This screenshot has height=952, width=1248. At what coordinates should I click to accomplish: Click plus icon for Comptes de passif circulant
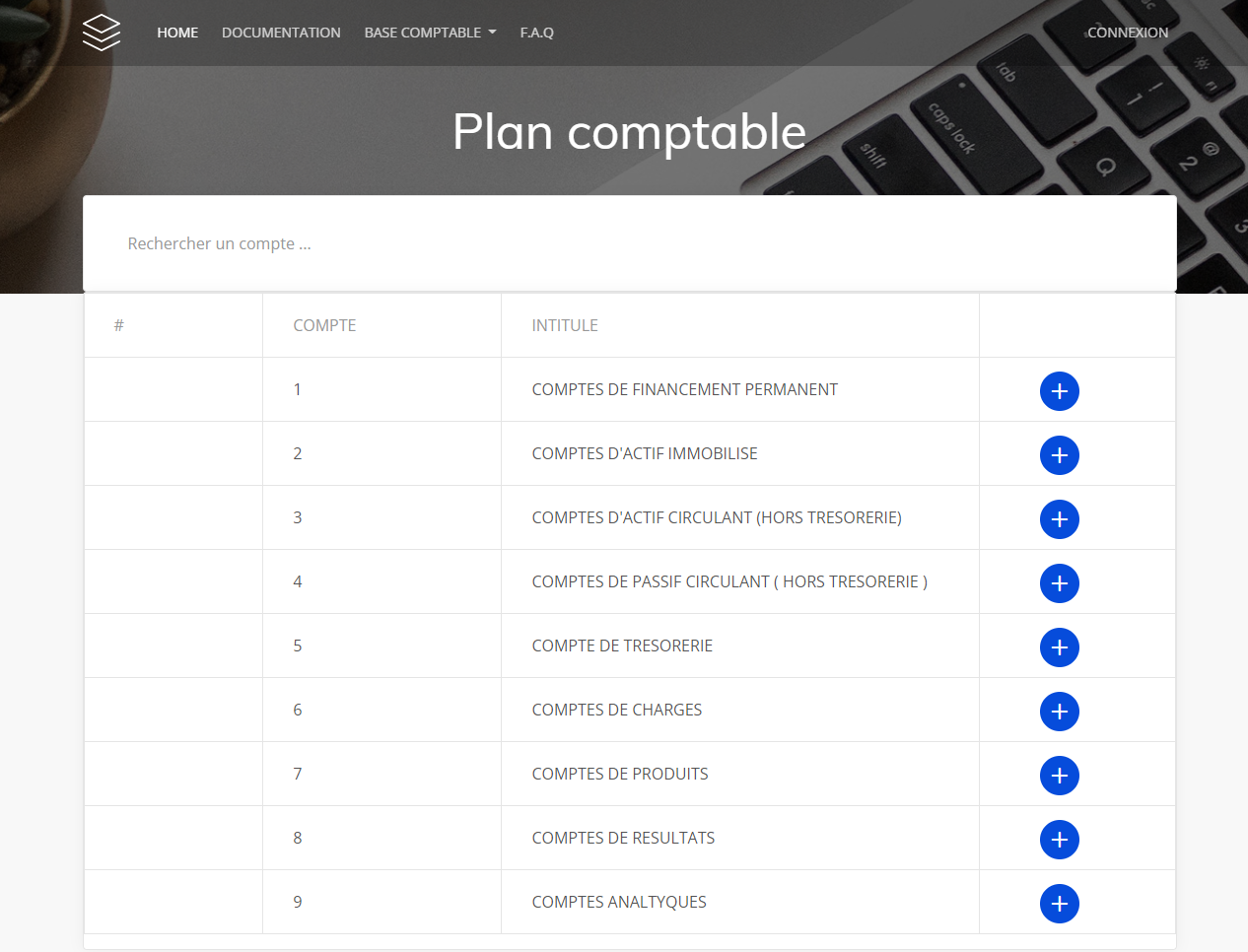point(1059,583)
